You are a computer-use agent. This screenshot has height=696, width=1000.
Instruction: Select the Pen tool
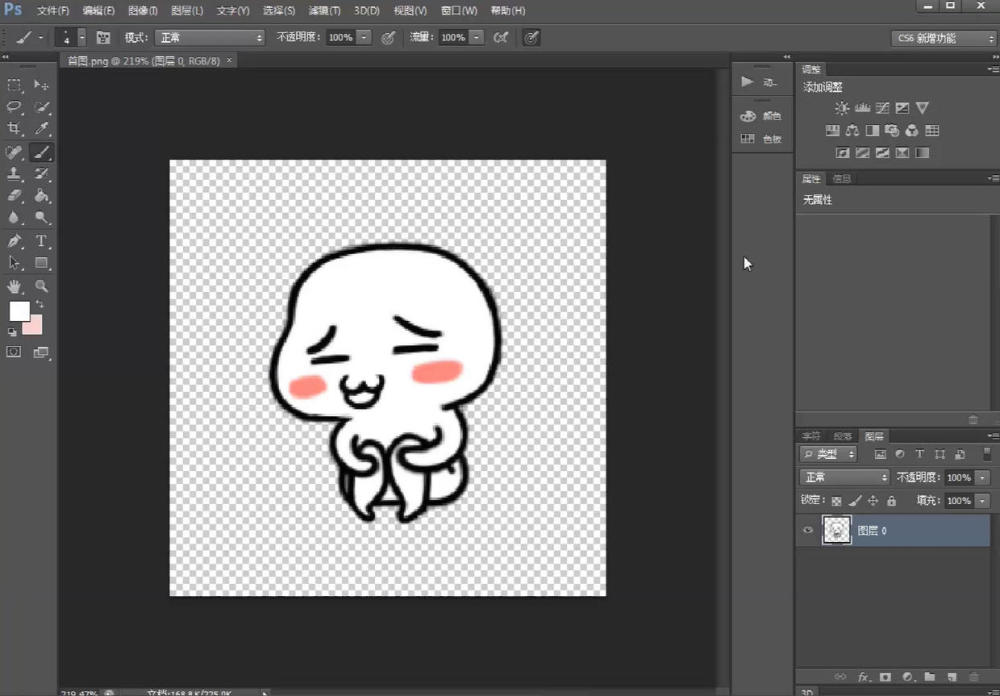(14, 241)
